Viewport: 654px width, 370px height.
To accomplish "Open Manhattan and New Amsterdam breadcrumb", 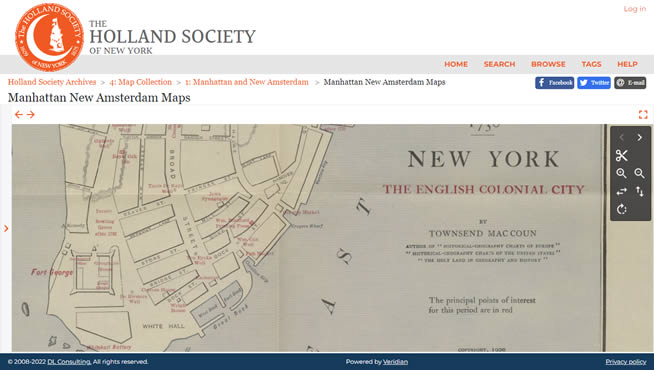I will [x=247, y=82].
